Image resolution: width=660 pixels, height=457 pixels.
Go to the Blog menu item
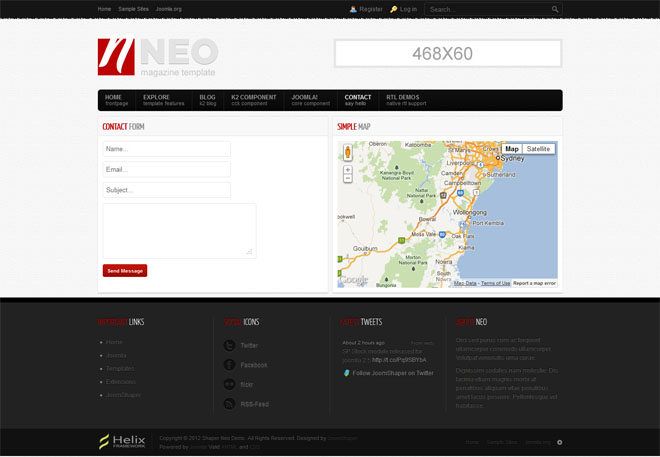(x=207, y=100)
